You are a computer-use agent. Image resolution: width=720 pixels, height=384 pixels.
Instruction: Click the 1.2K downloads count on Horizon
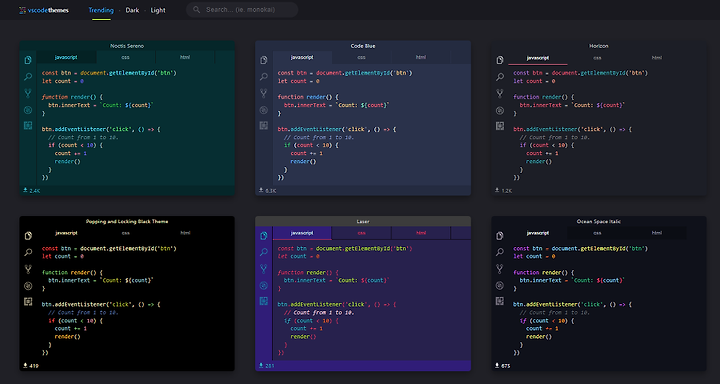click(503, 190)
